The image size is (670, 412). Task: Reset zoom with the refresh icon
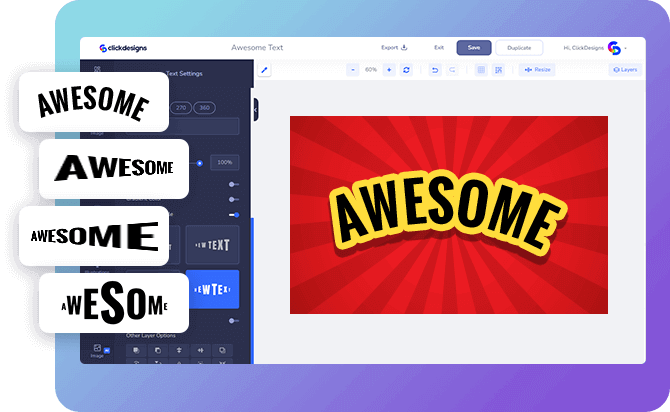pos(406,70)
